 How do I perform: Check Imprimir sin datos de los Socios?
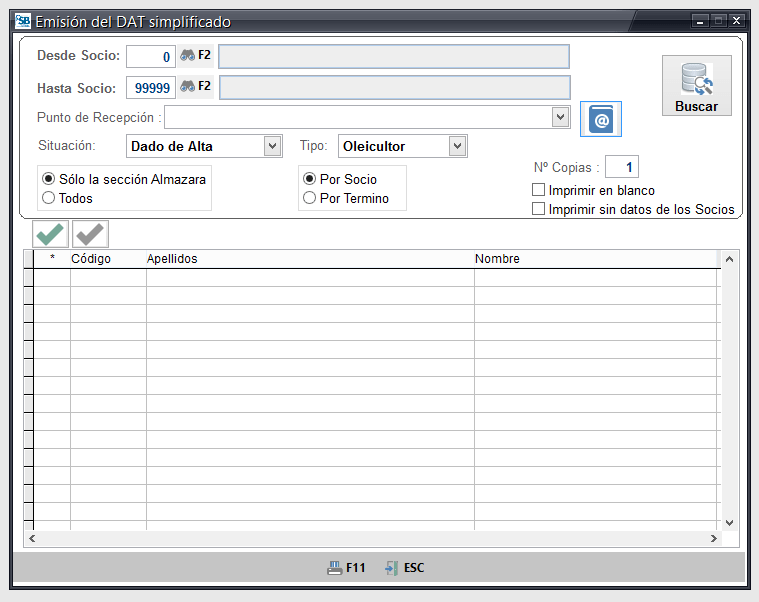coord(539,209)
